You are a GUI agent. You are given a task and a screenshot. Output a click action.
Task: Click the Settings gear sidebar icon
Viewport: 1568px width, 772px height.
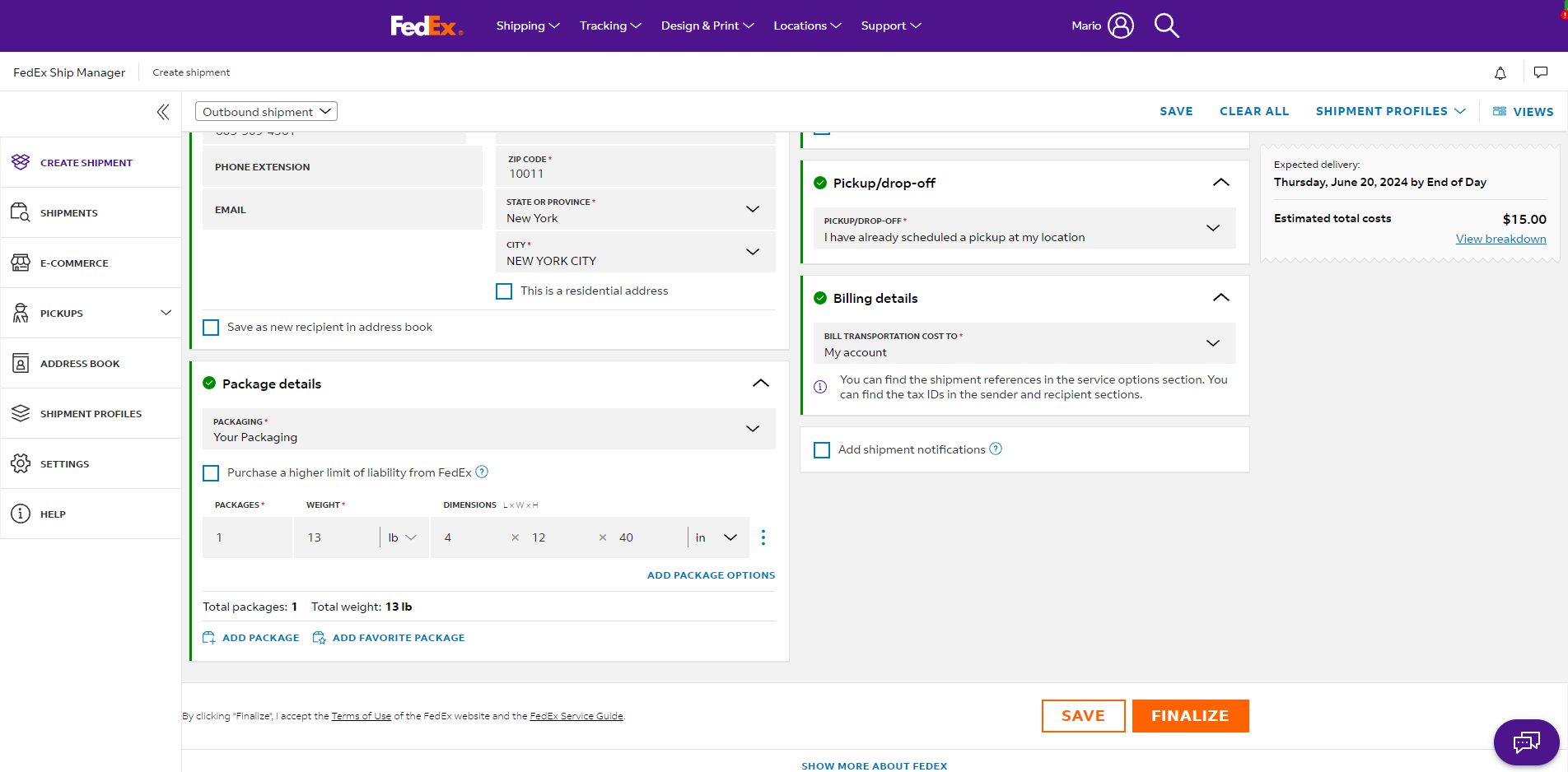[21, 463]
